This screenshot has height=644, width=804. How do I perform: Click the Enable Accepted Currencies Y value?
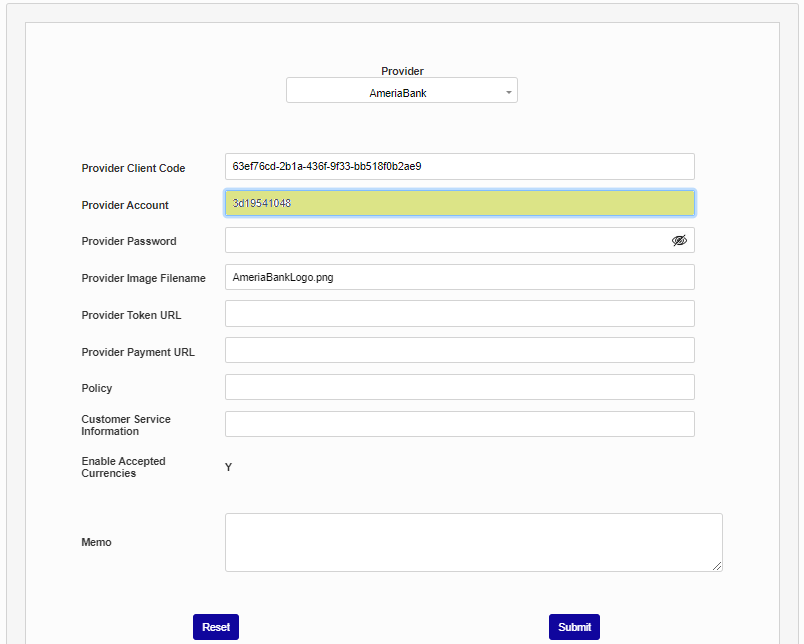coord(228,467)
